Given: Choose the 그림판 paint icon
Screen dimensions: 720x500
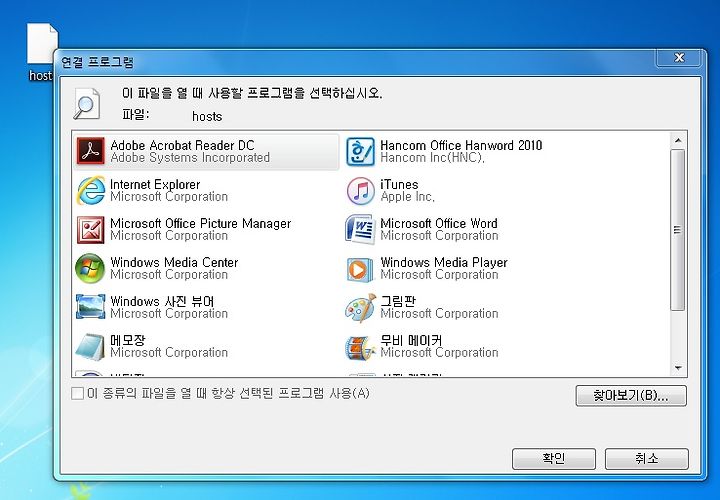Looking at the screenshot, I should [360, 308].
